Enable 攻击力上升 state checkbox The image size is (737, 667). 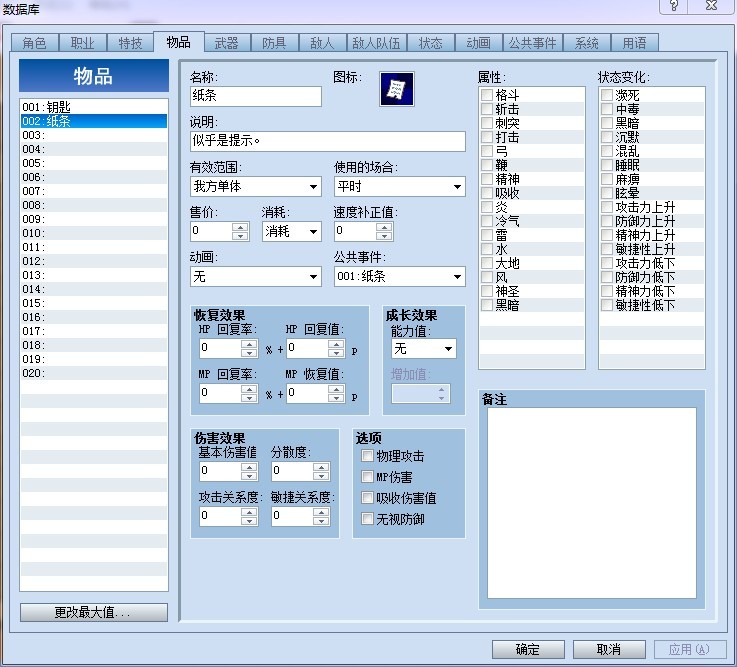click(x=607, y=207)
